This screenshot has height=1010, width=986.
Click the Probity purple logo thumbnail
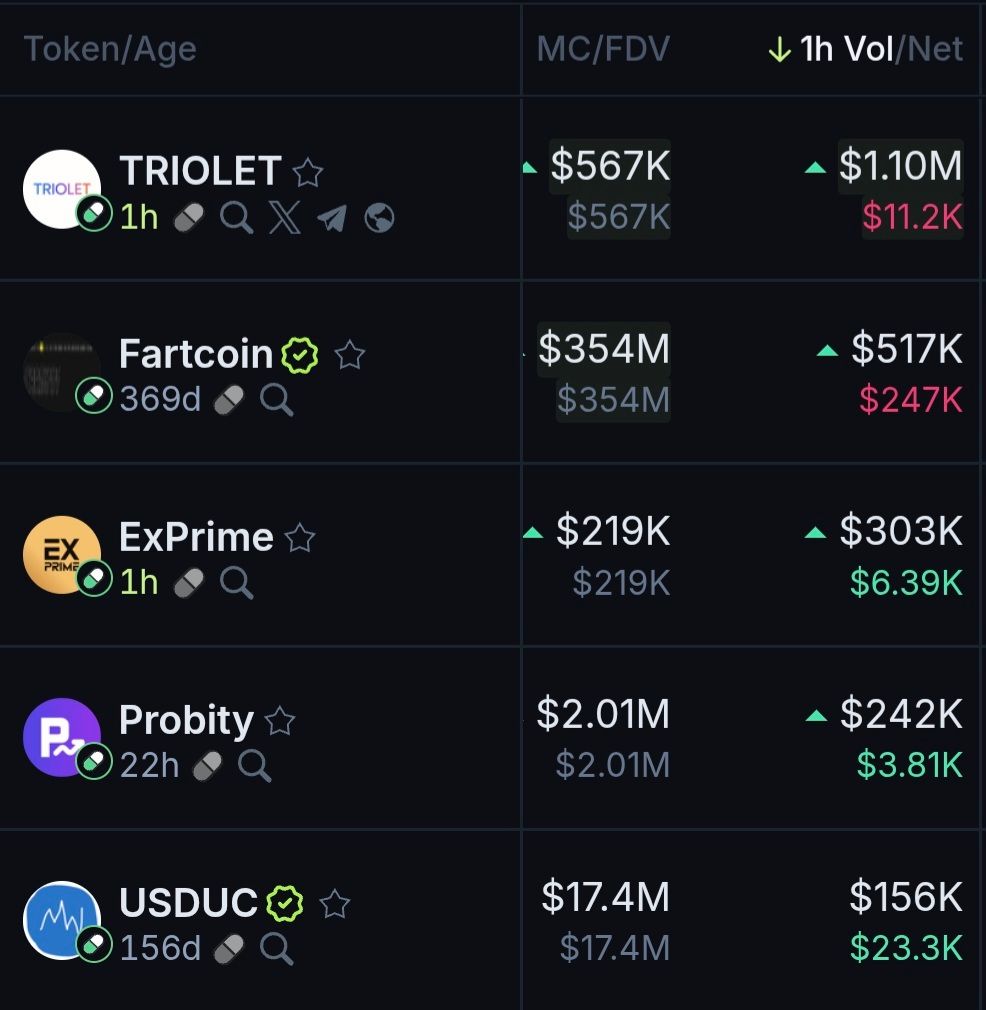pos(61,737)
